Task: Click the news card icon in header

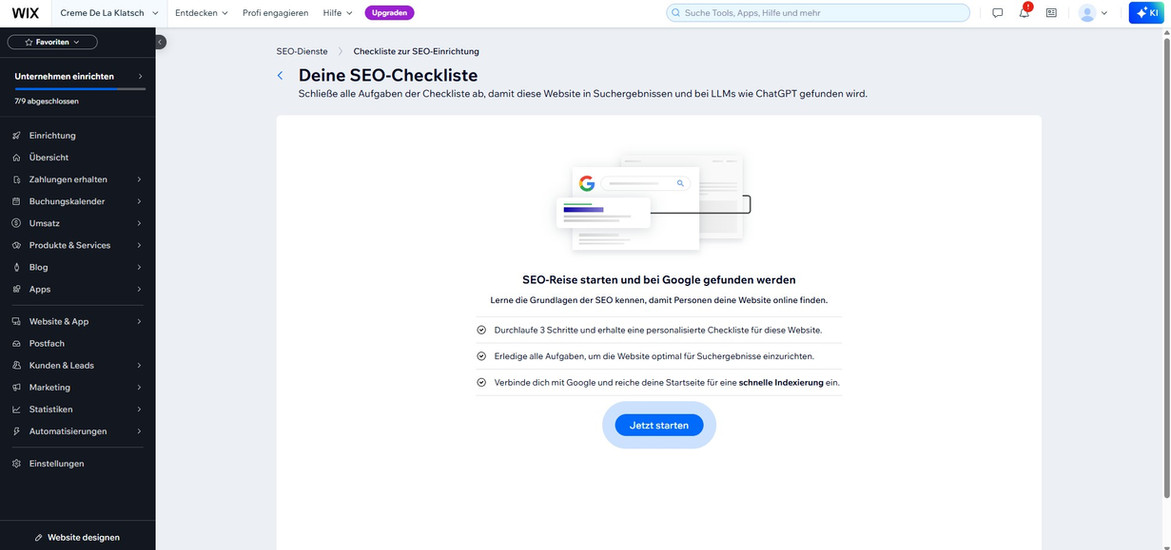Action: (x=1051, y=13)
